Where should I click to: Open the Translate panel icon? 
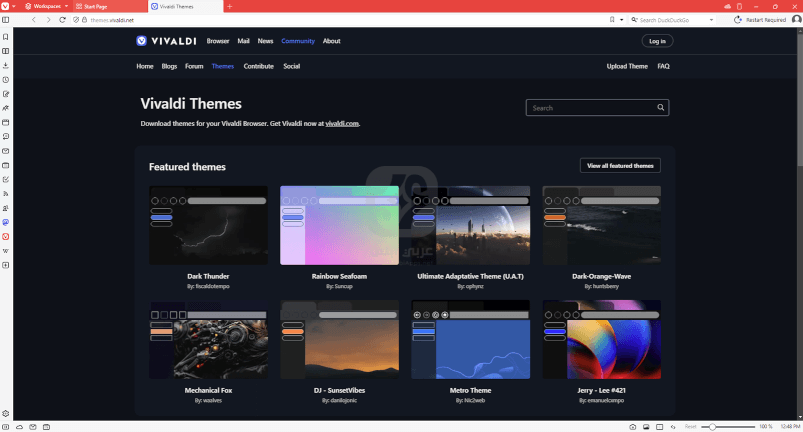[6, 108]
